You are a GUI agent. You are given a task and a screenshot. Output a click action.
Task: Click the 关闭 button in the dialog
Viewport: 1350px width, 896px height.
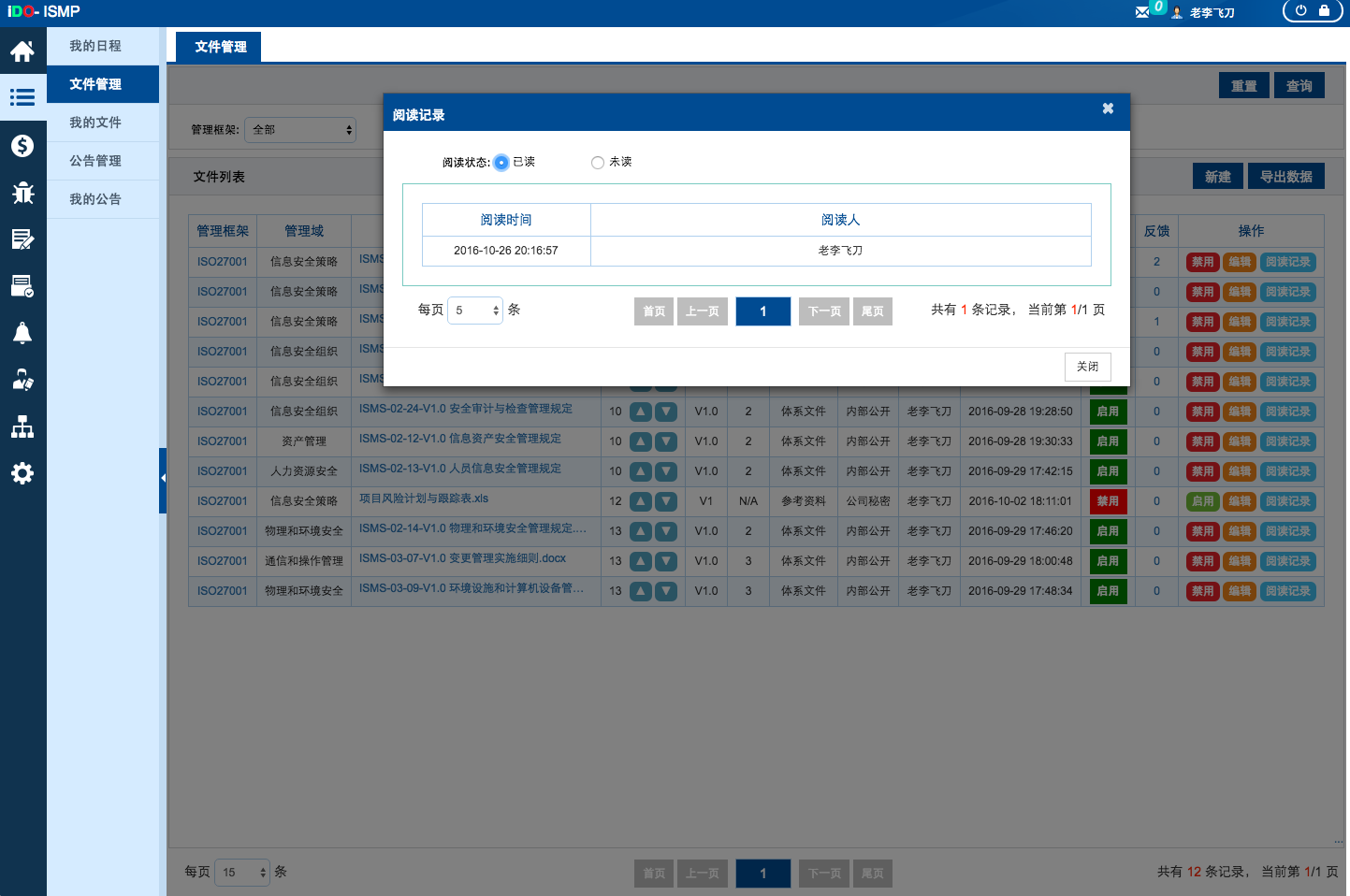[x=1087, y=367]
